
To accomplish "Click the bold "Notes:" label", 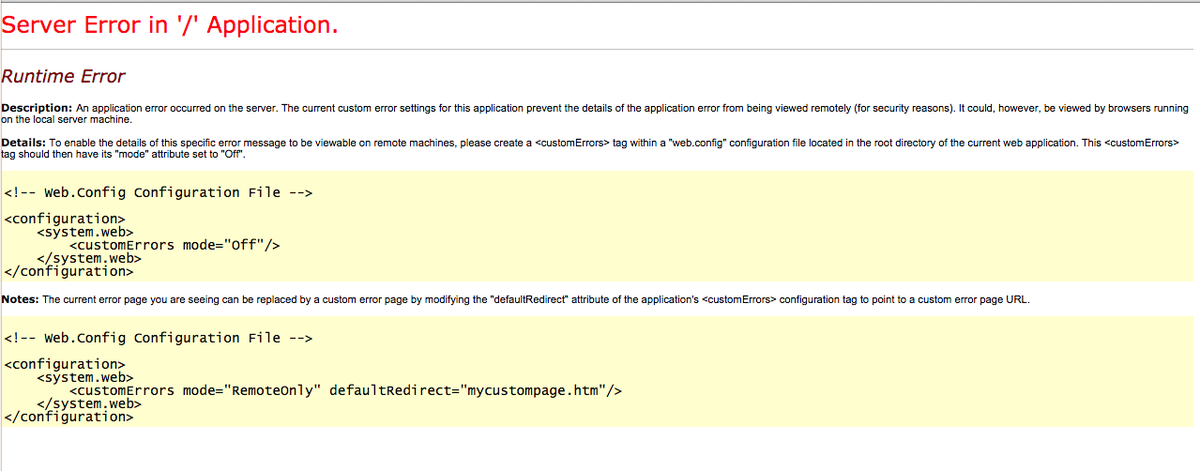I will (20, 299).
